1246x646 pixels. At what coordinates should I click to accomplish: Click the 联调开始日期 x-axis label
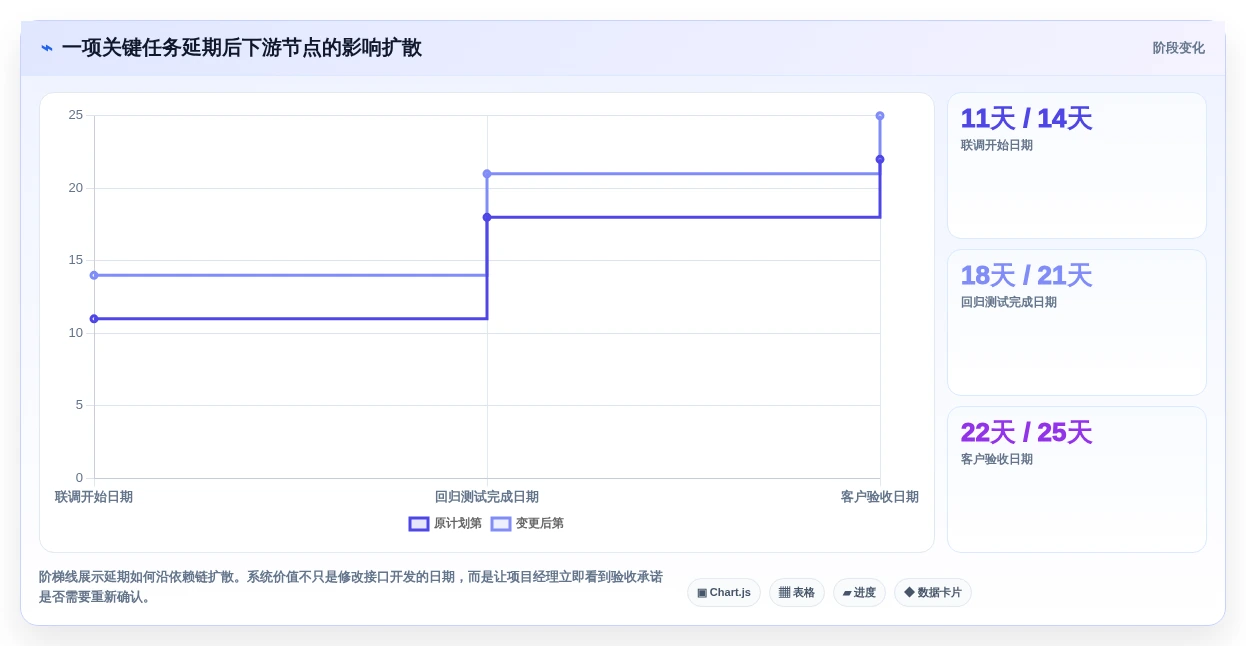pos(94,497)
